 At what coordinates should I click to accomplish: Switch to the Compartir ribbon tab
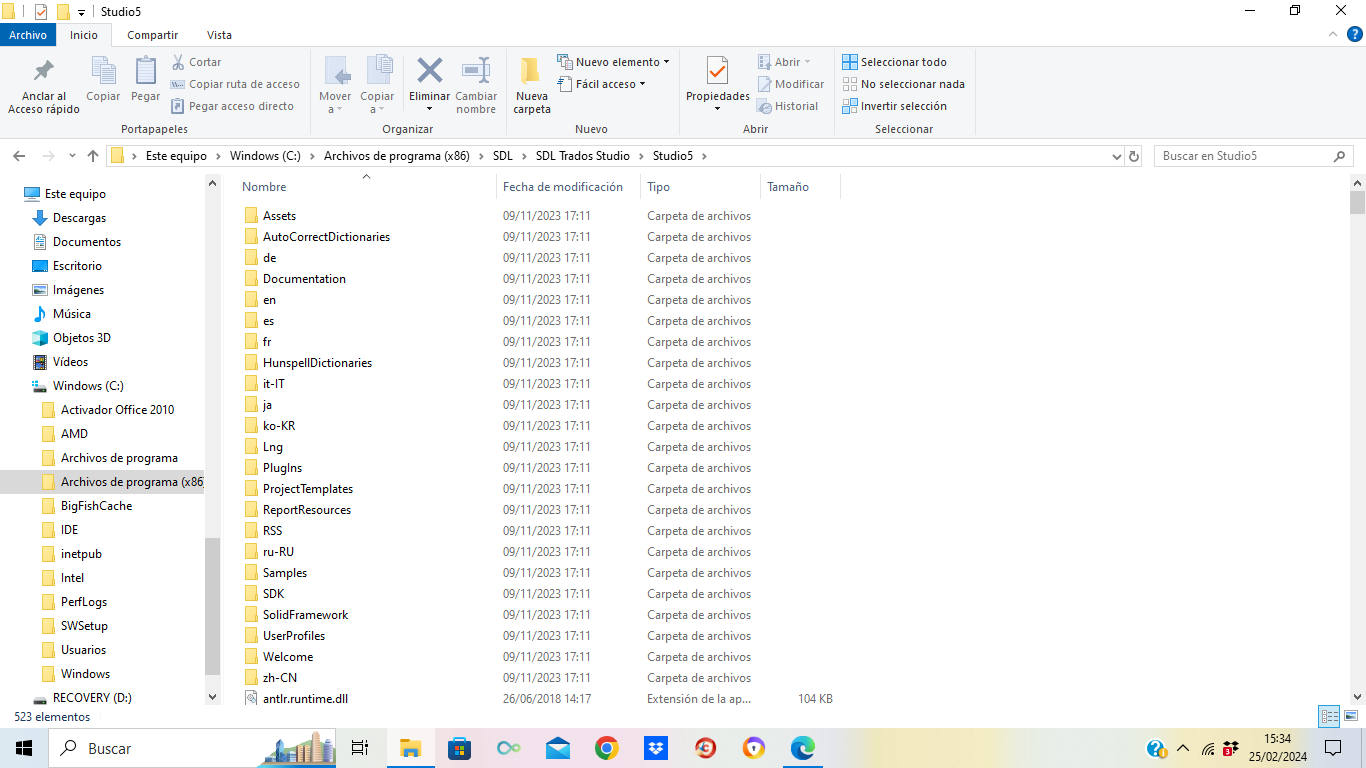click(153, 35)
